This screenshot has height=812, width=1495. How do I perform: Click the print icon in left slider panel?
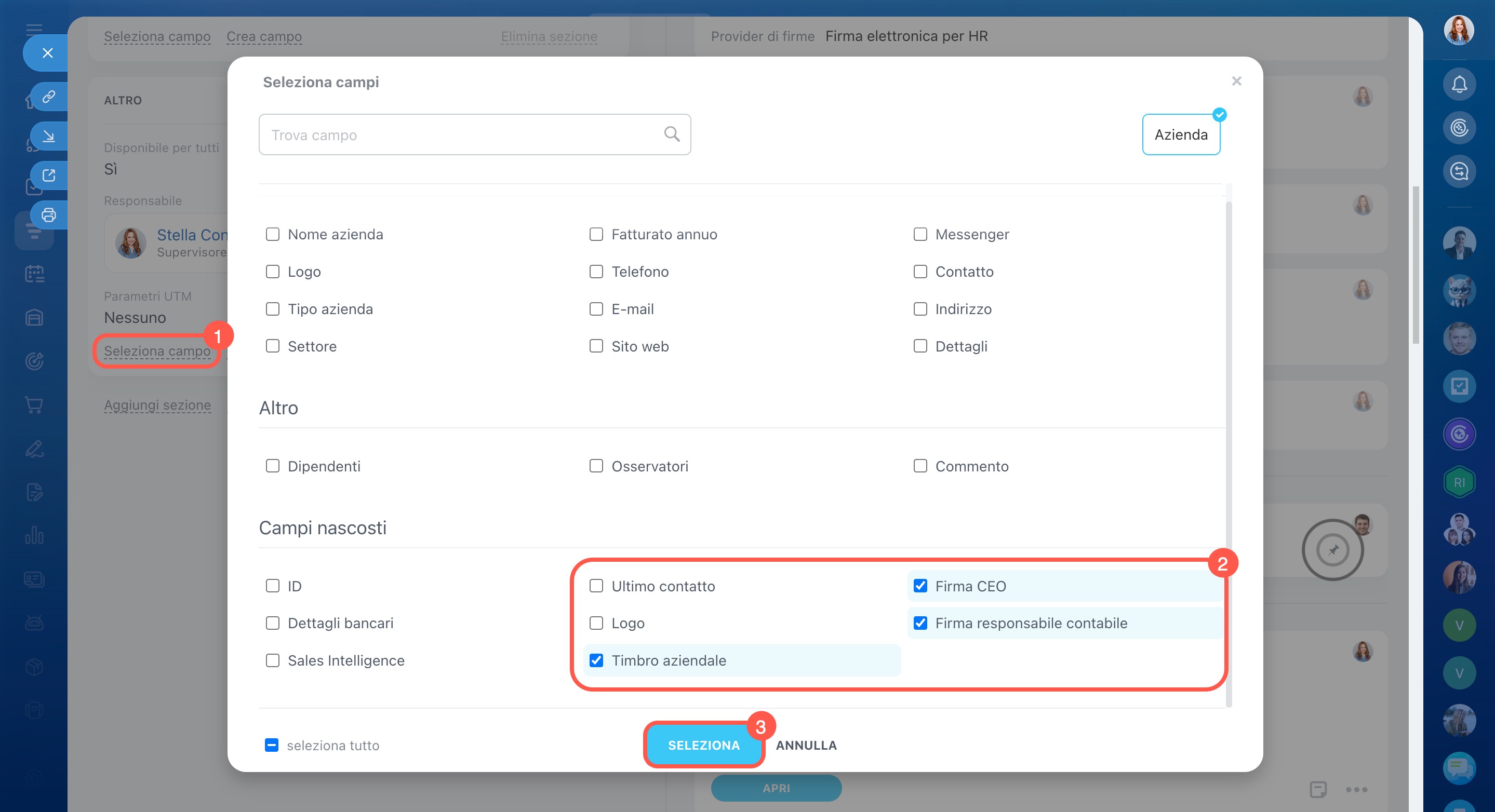point(49,215)
